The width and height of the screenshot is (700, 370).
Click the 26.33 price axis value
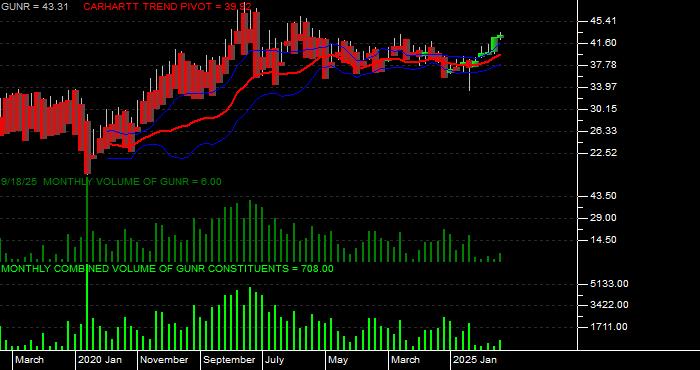(x=603, y=131)
